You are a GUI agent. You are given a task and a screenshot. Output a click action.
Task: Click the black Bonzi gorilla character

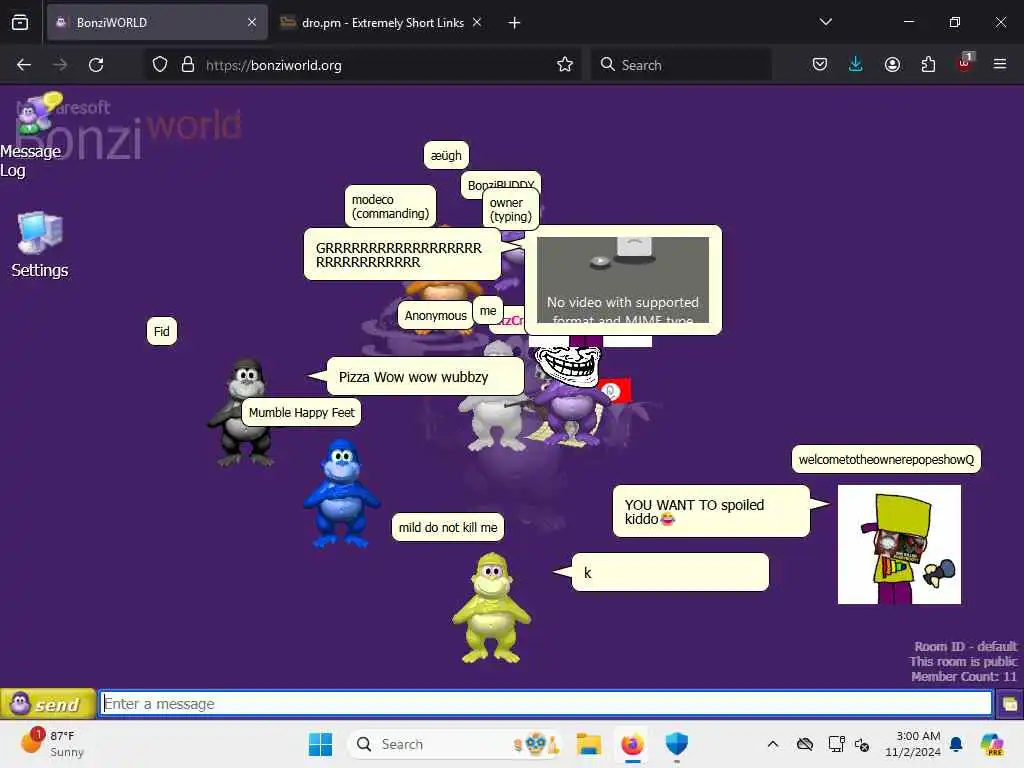pyautogui.click(x=242, y=412)
